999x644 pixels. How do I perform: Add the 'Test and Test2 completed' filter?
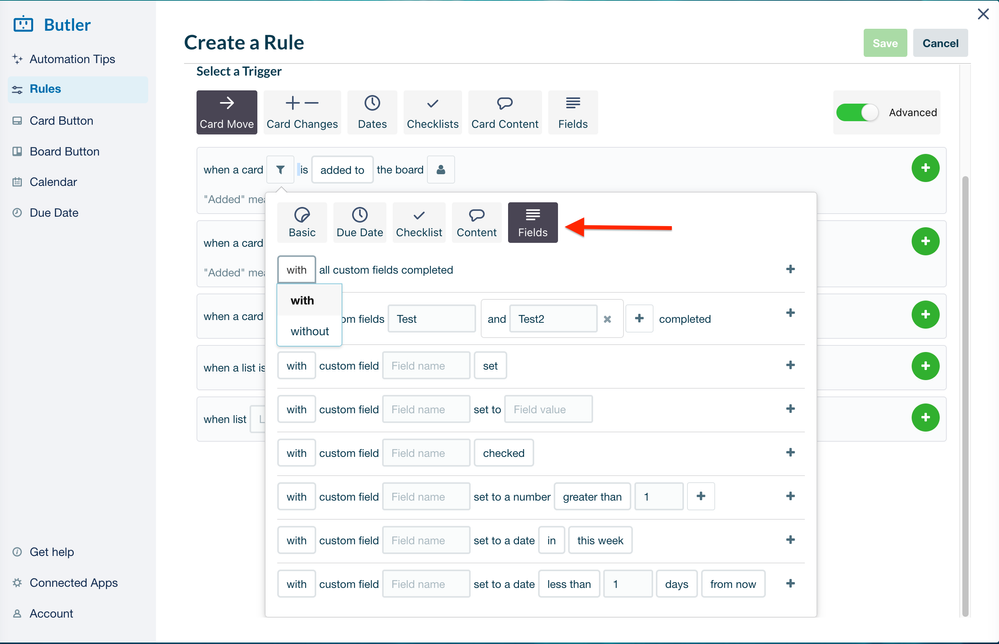pos(791,313)
